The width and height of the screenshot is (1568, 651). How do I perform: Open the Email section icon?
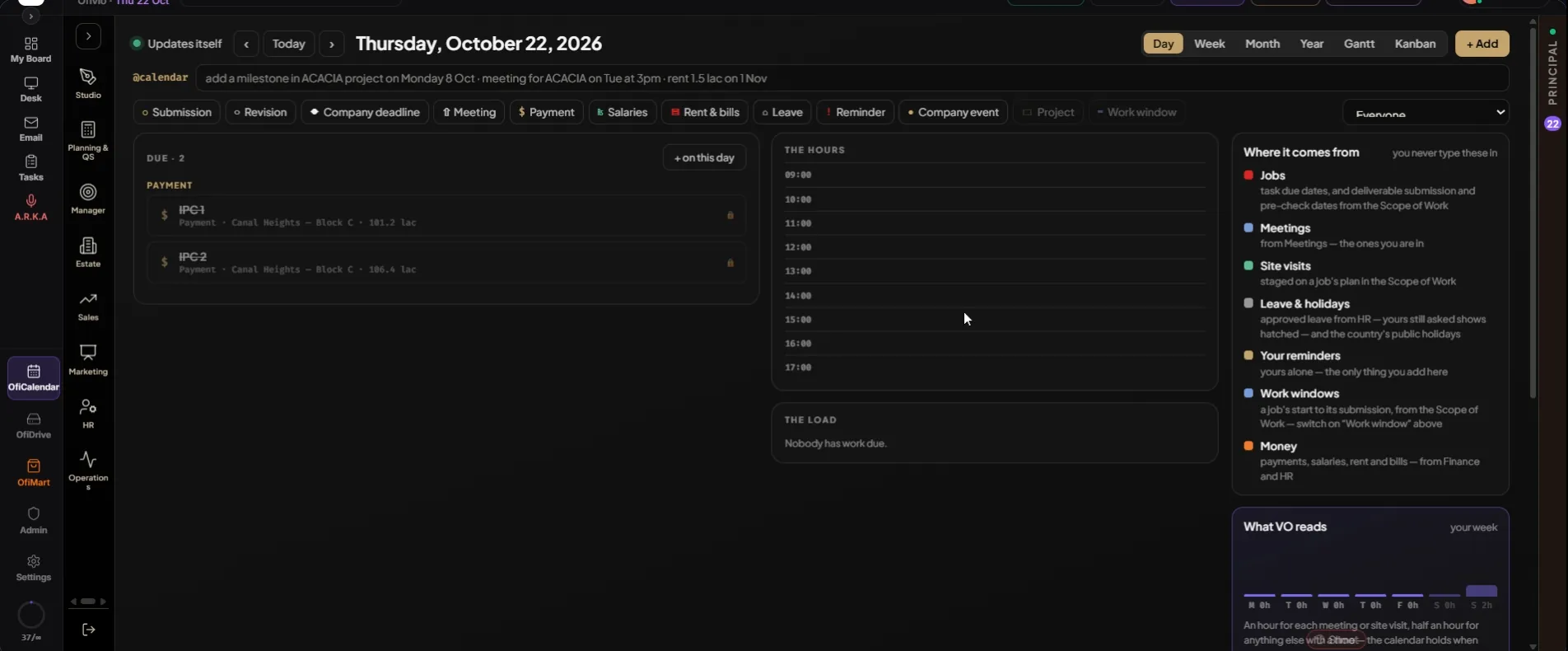pos(31,129)
